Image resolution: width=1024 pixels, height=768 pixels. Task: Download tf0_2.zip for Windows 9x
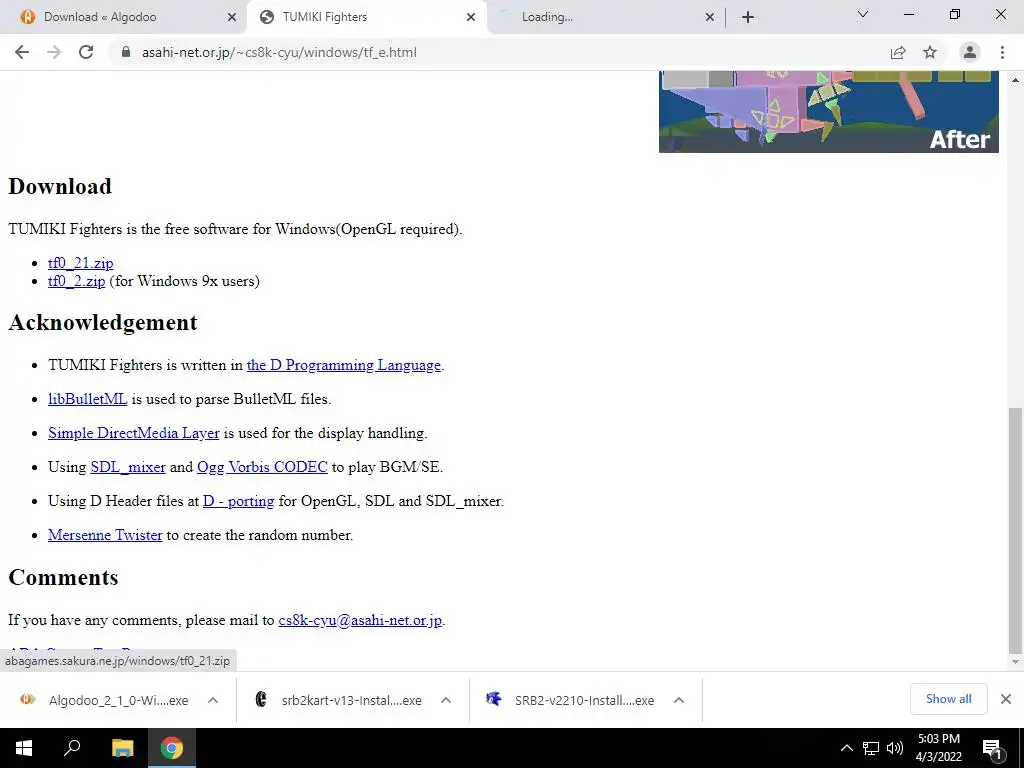pos(76,281)
